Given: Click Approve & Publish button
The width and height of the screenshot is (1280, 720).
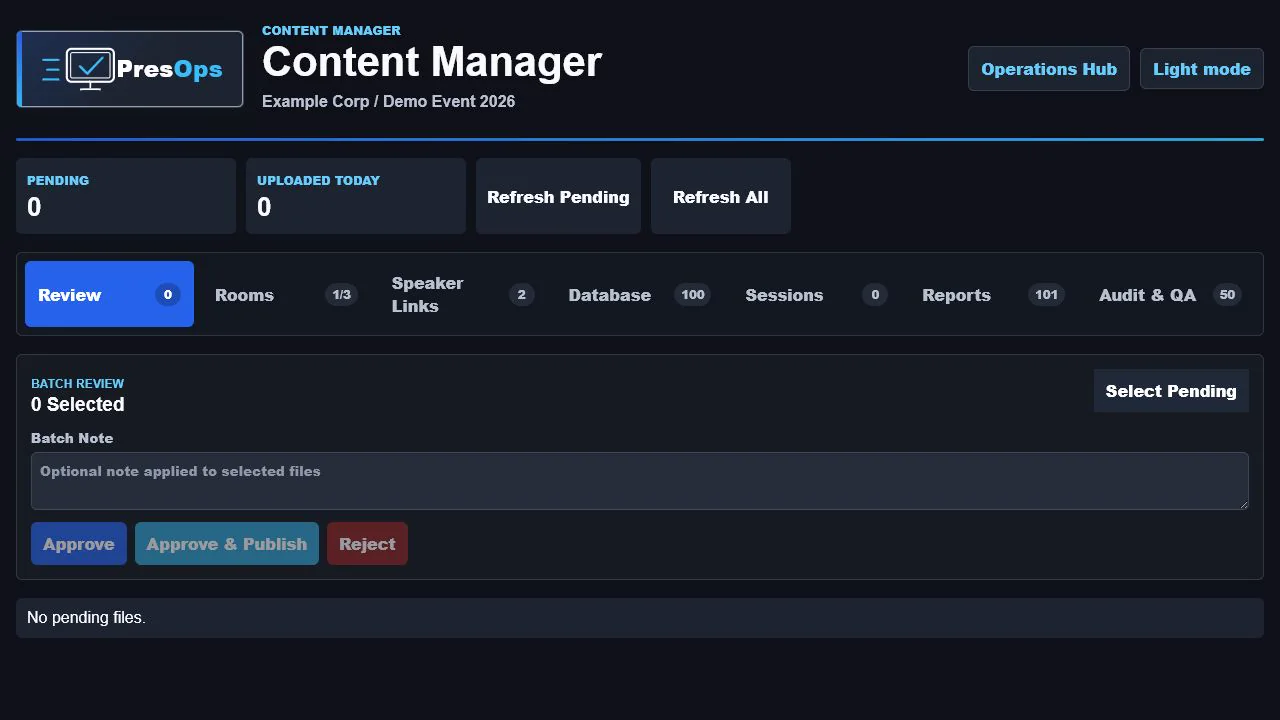Looking at the screenshot, I should (x=227, y=543).
